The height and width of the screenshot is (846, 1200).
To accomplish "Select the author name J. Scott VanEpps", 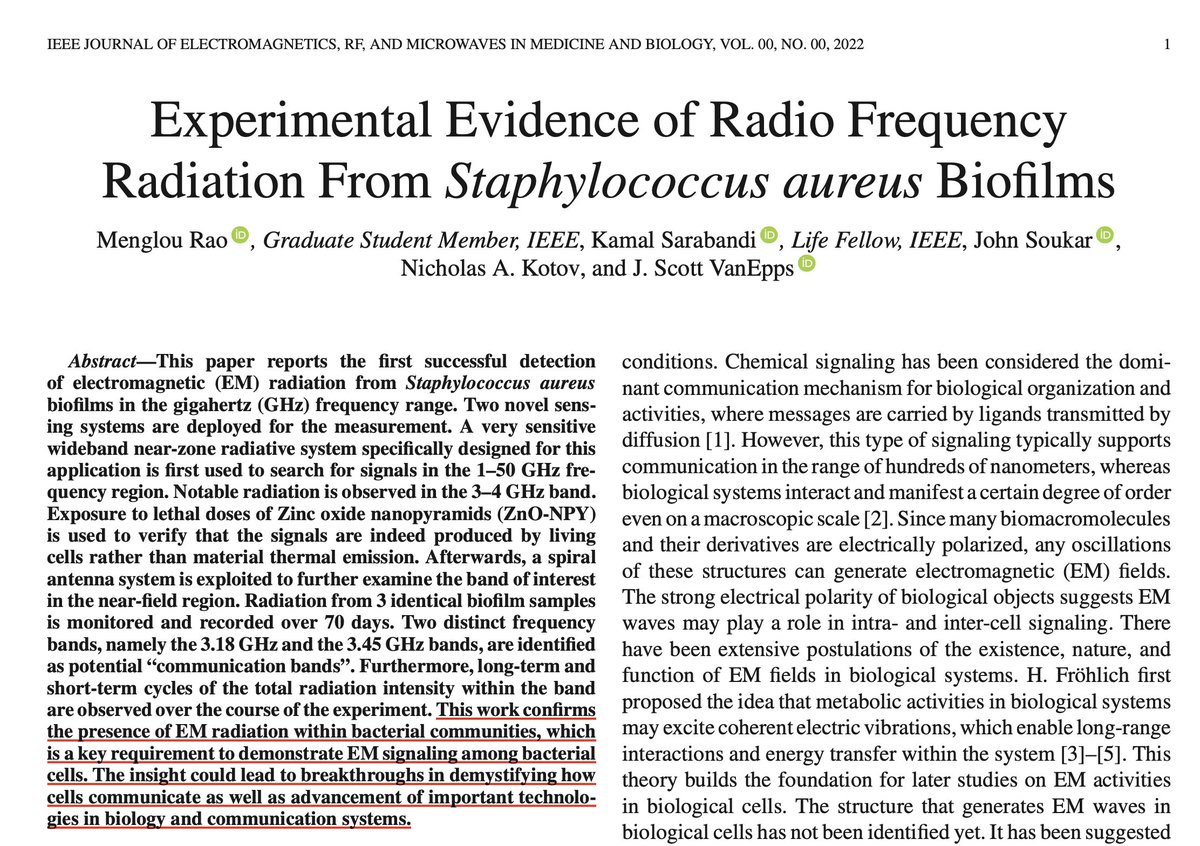I will coord(711,269).
